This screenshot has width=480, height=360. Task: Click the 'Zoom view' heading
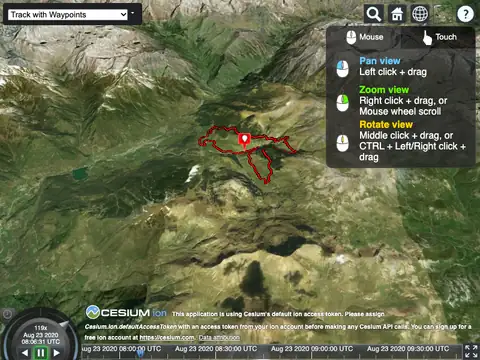(x=384, y=90)
